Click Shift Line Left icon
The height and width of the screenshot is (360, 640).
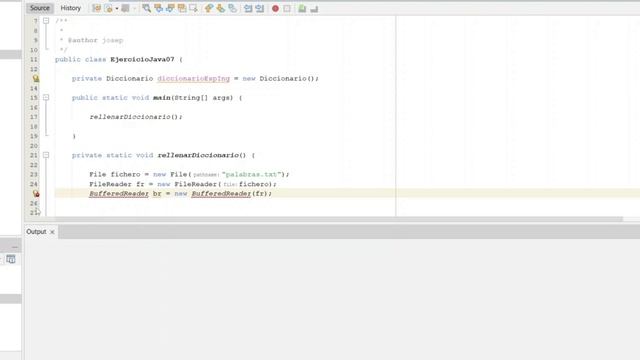point(248,8)
